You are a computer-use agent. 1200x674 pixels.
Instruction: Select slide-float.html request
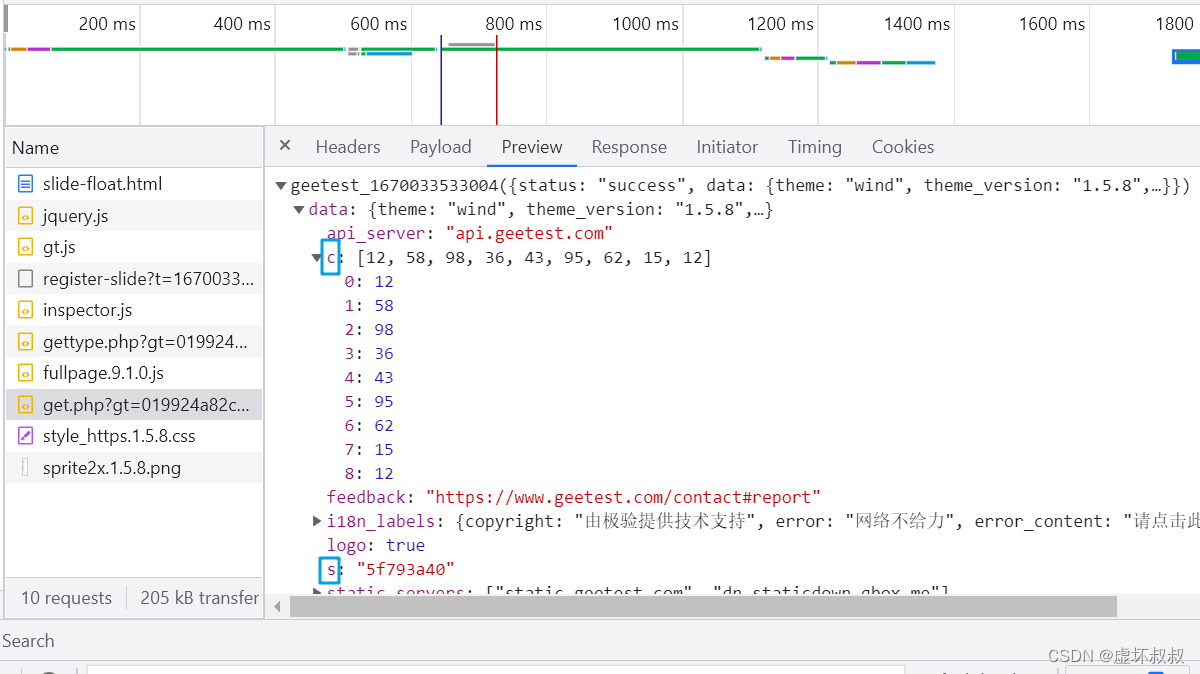click(x=134, y=184)
